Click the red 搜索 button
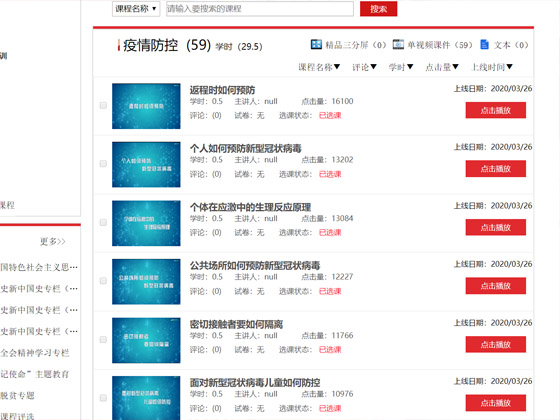The height and width of the screenshot is (420, 560). pyautogui.click(x=378, y=9)
